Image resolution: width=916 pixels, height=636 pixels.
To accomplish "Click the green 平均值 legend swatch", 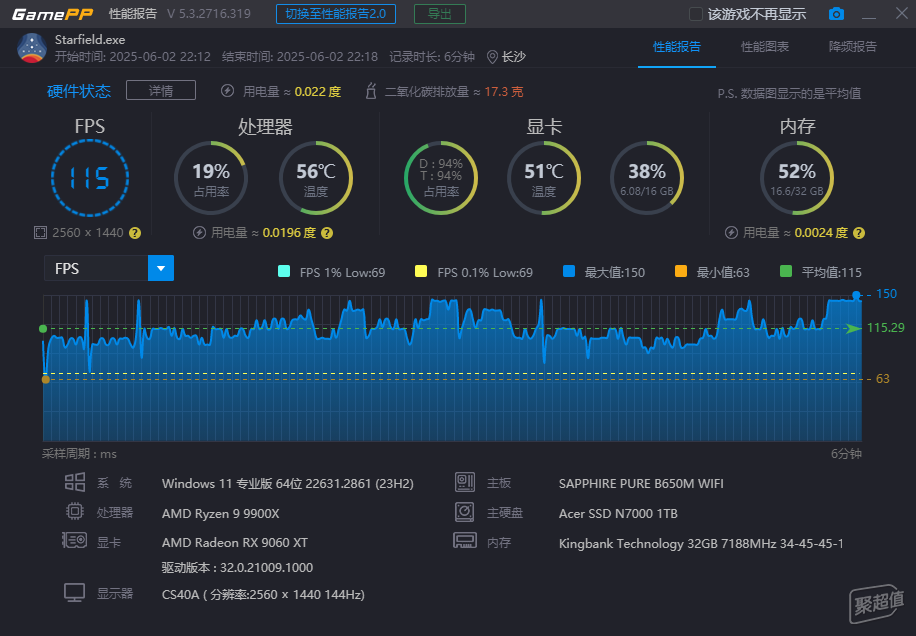I will click(x=786, y=271).
